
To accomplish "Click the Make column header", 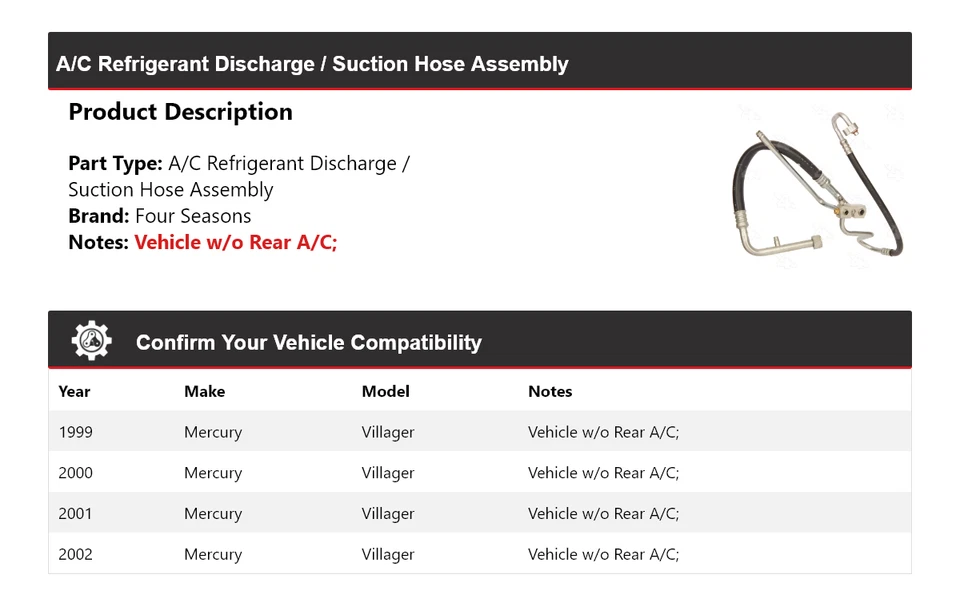I will pos(204,391).
